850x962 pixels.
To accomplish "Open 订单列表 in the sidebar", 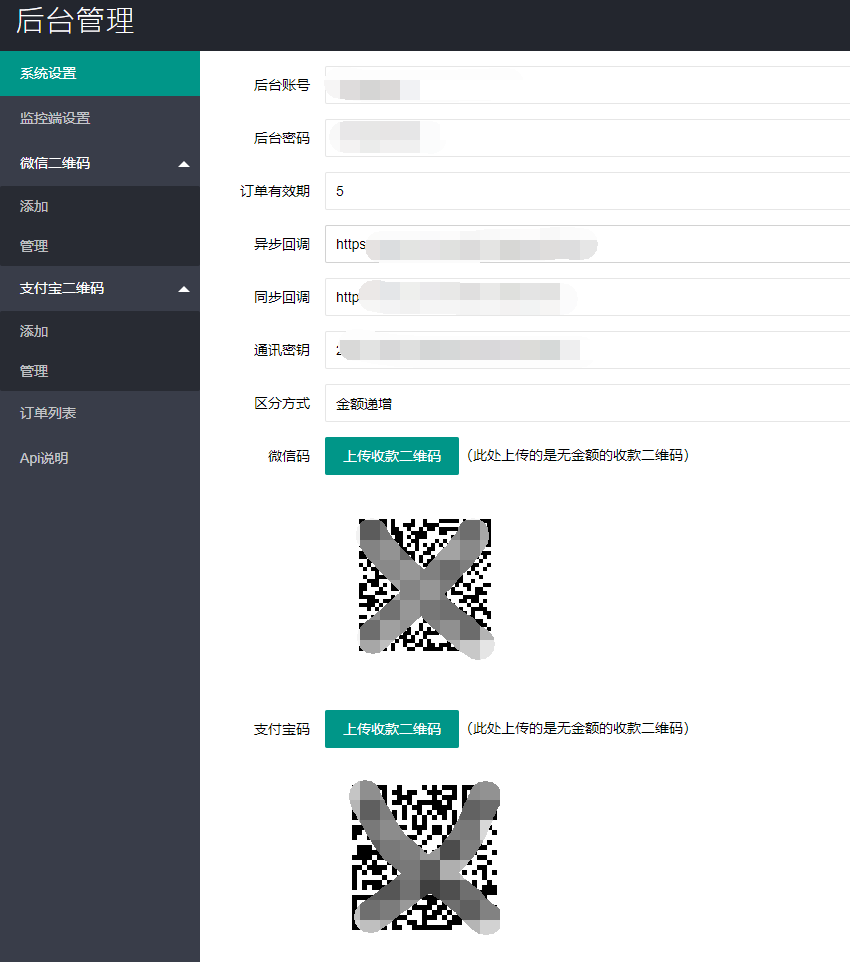I will [99, 413].
